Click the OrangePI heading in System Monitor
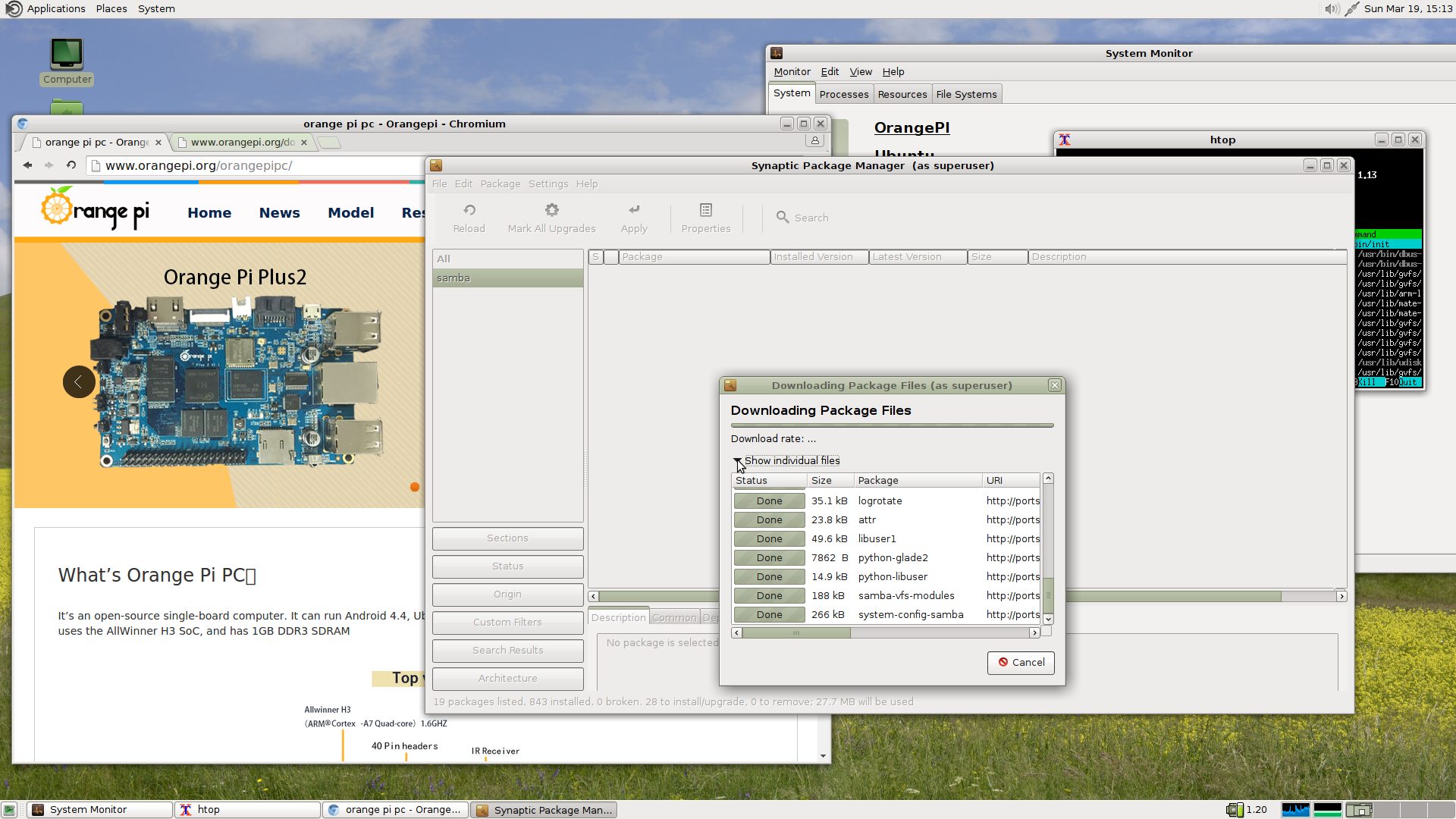 coord(912,127)
